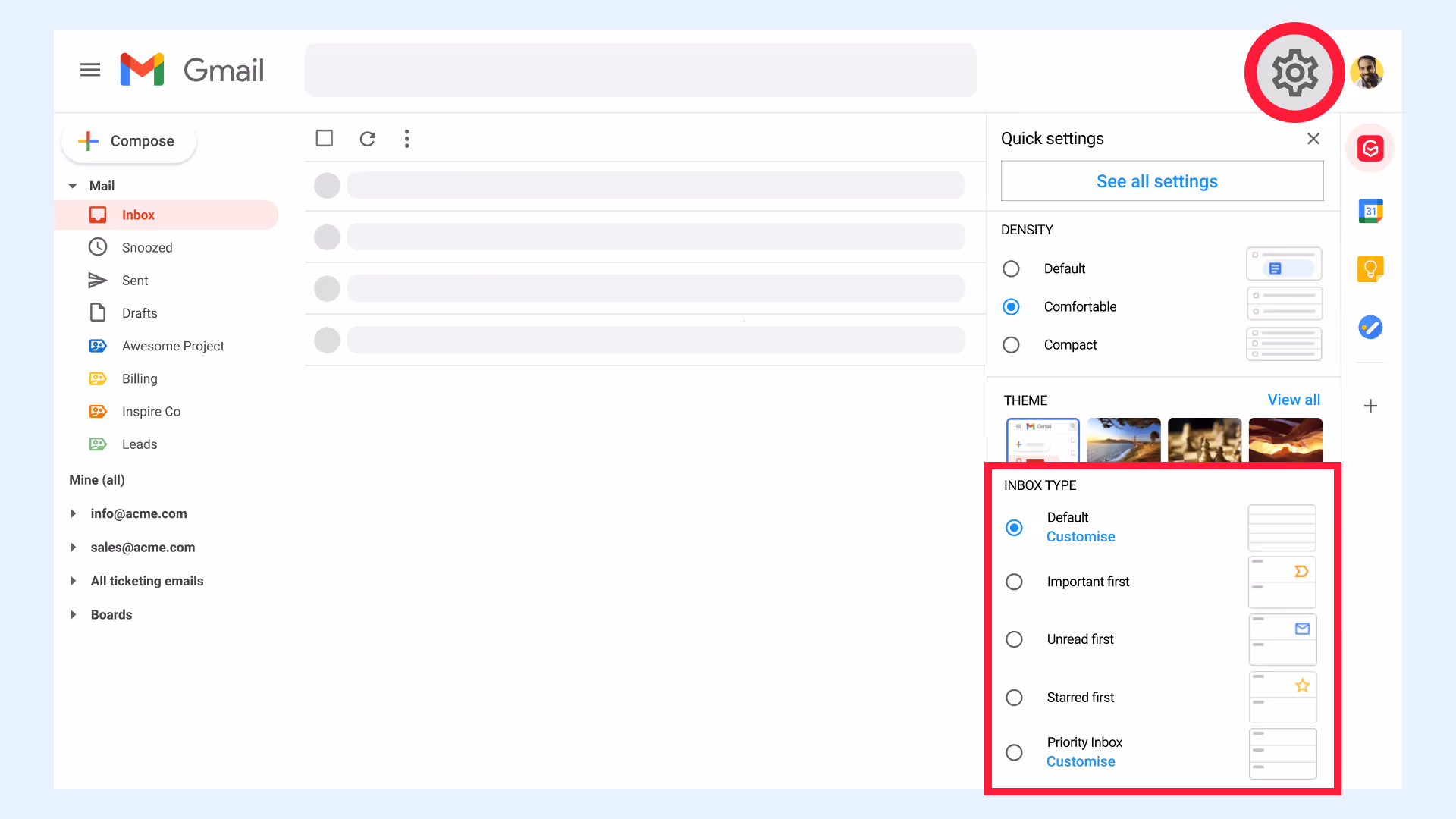Click View all themes link
The height and width of the screenshot is (819, 1456).
coord(1294,400)
